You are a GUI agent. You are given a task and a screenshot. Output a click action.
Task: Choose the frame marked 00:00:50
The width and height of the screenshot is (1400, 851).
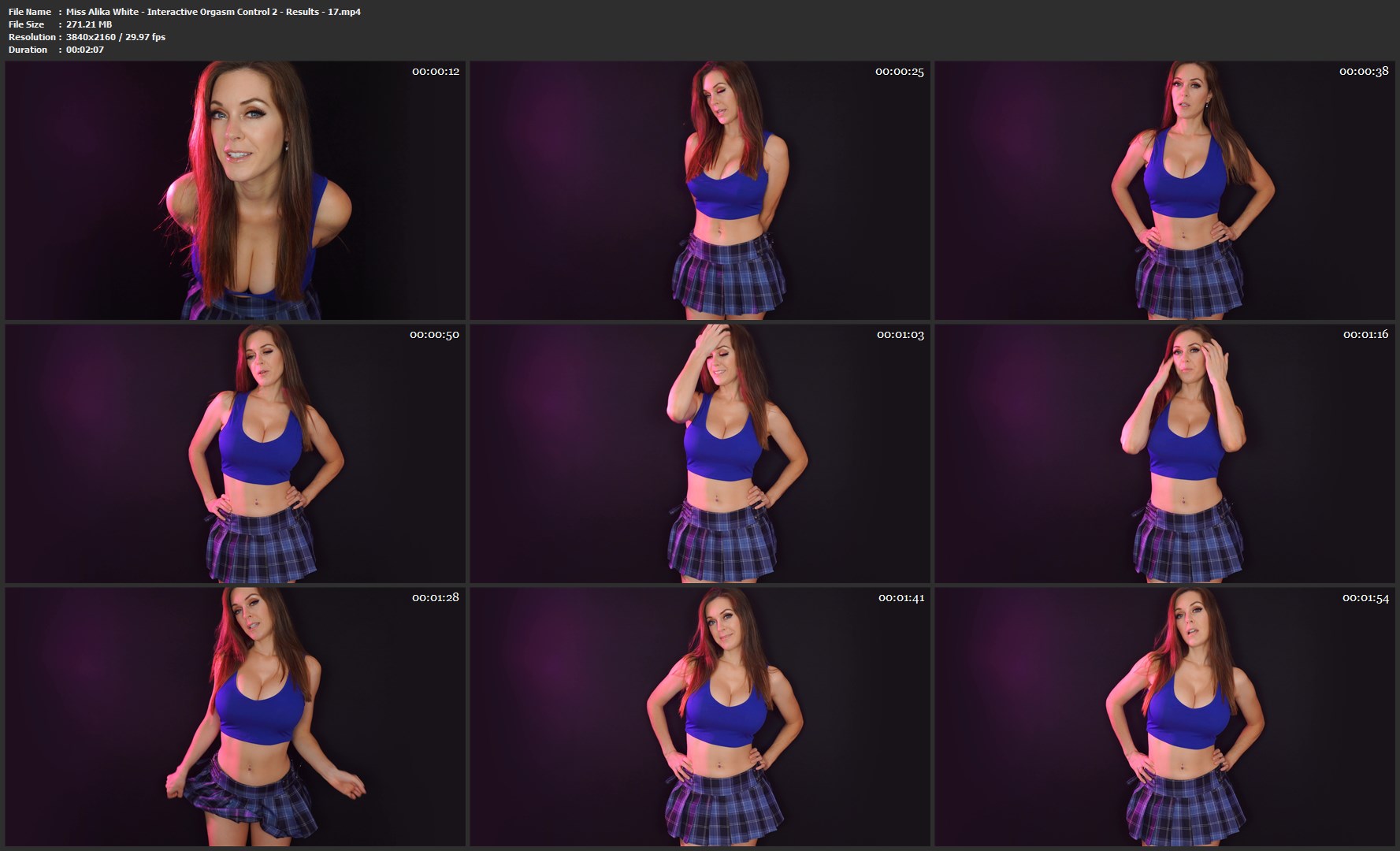click(235, 454)
